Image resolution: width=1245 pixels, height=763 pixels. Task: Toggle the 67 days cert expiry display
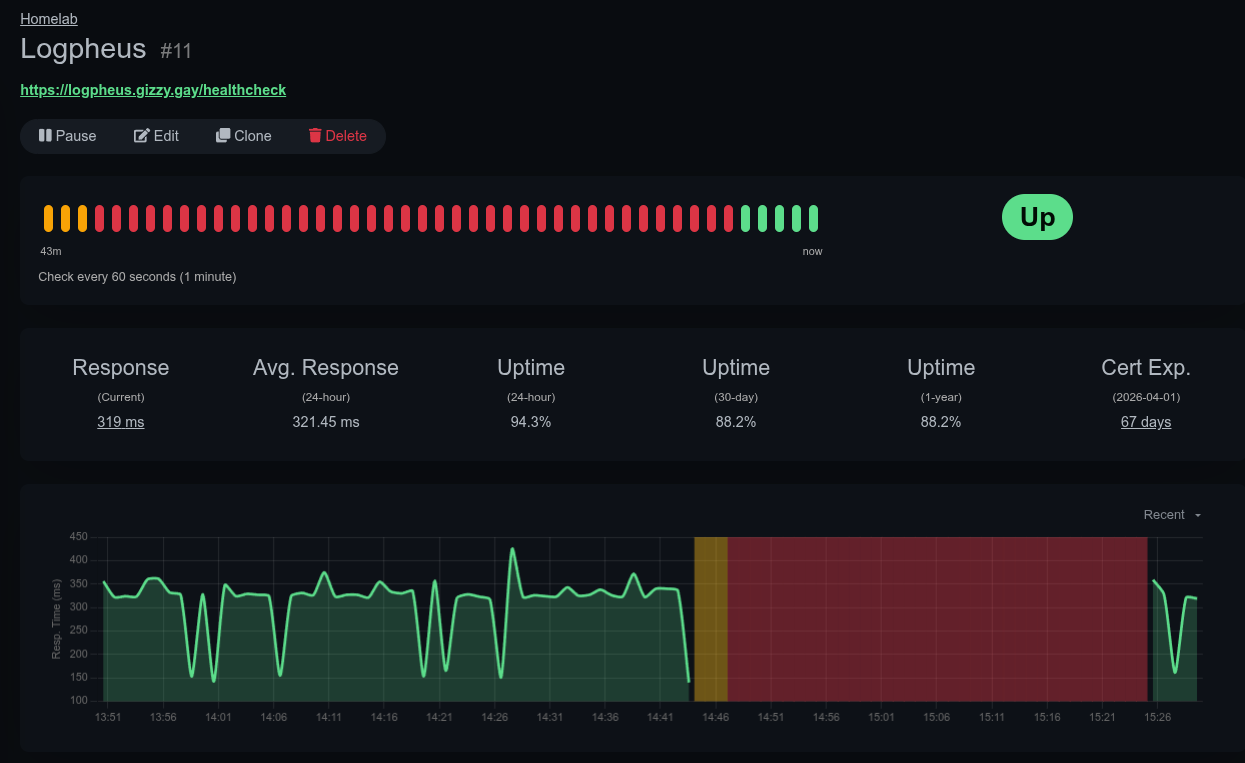[x=1145, y=422]
